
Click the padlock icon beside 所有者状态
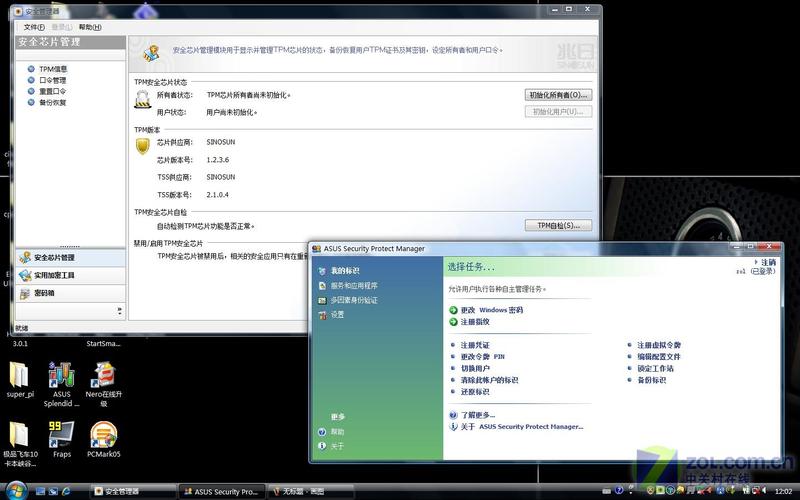142,99
